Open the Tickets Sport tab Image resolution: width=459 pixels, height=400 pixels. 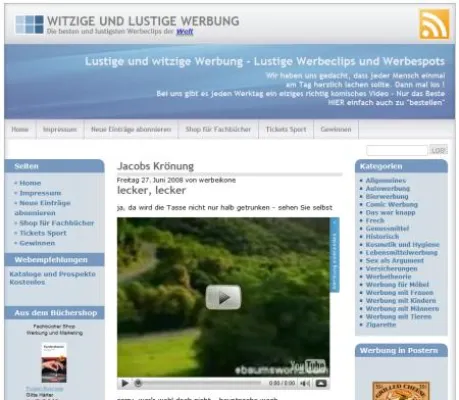(x=286, y=129)
